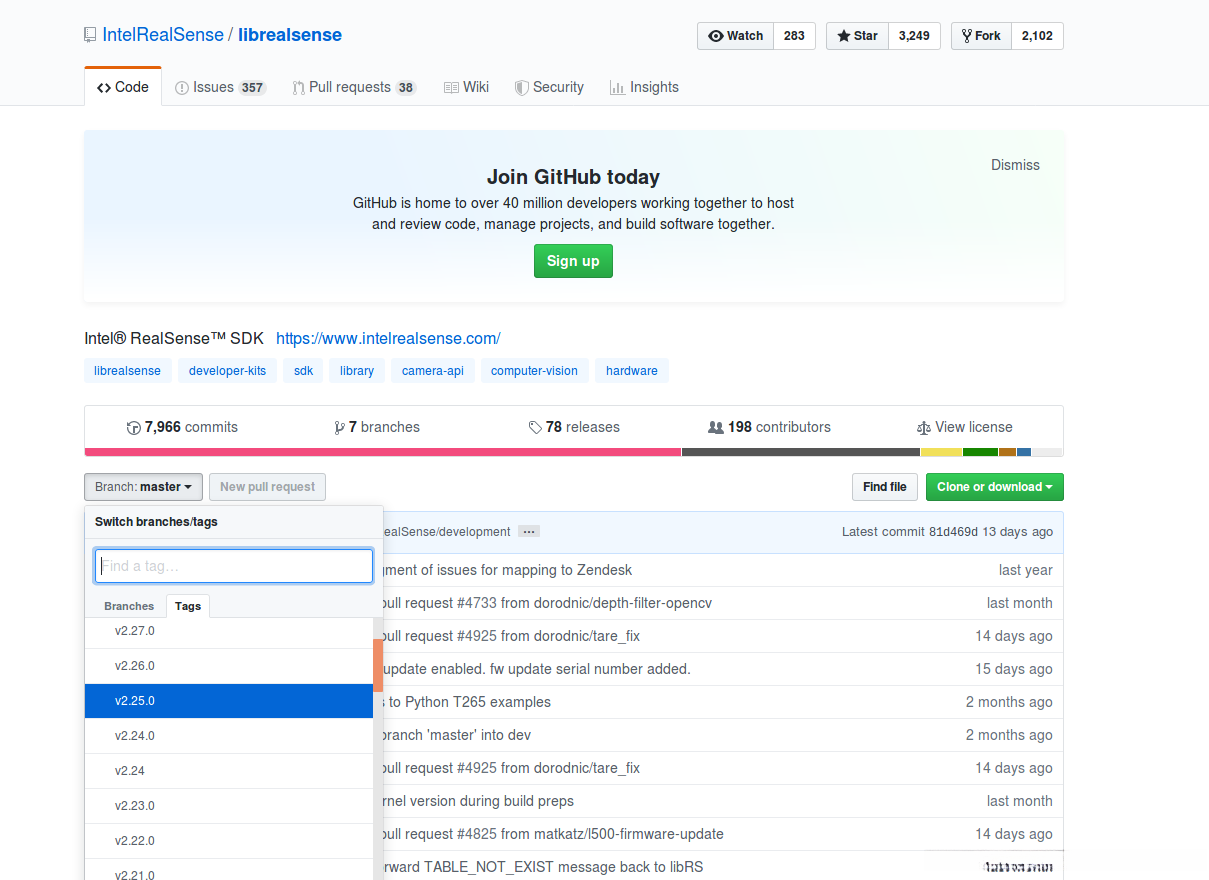Switch to the Code tab
This screenshot has width=1209, height=880.
123,87
